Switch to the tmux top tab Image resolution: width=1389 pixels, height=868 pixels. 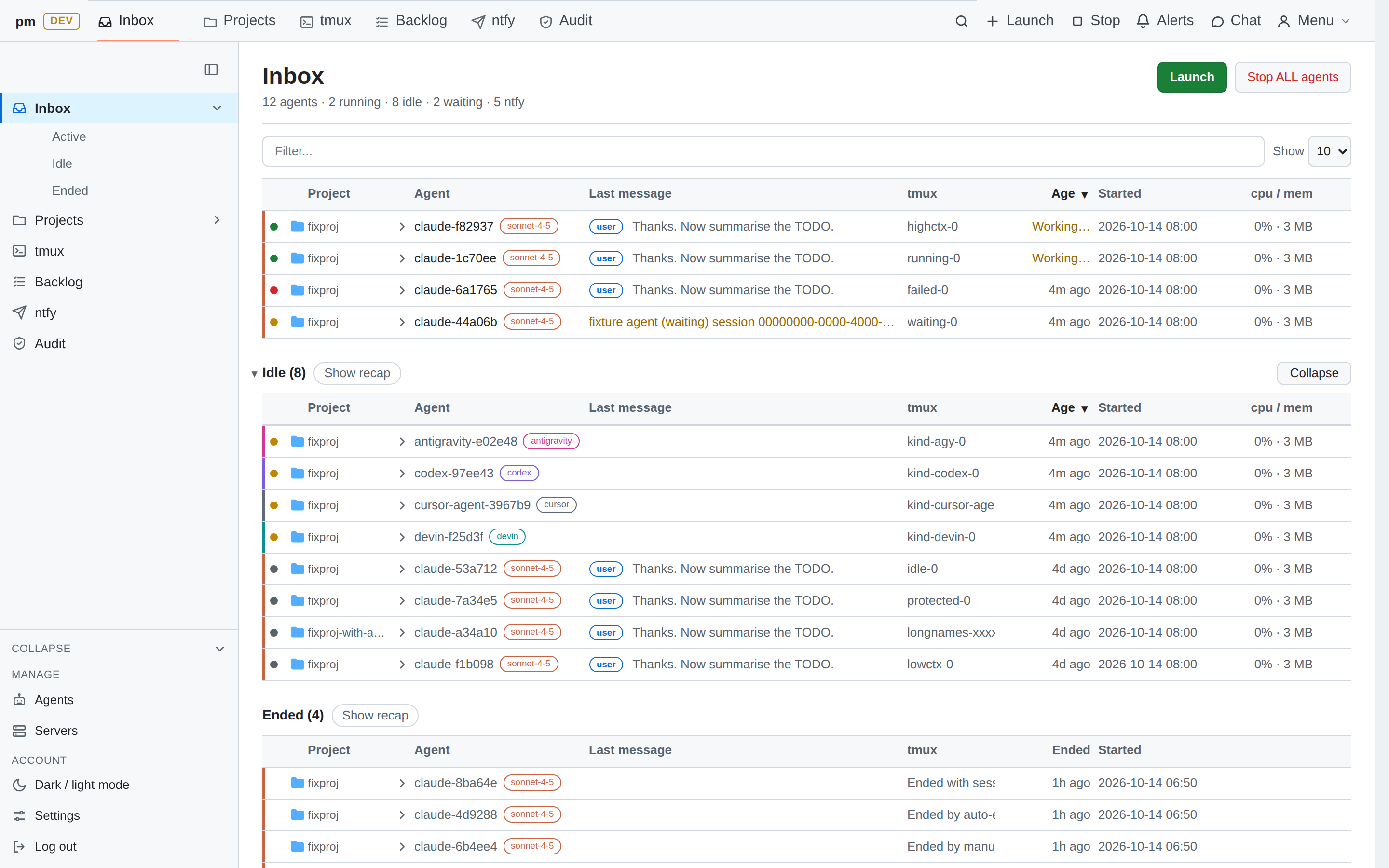click(x=326, y=21)
